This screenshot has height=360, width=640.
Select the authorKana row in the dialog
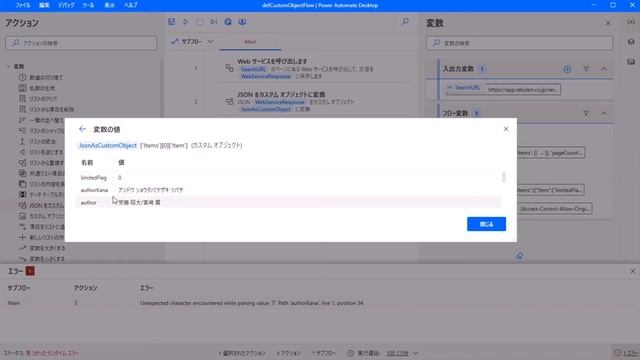[x=288, y=190]
